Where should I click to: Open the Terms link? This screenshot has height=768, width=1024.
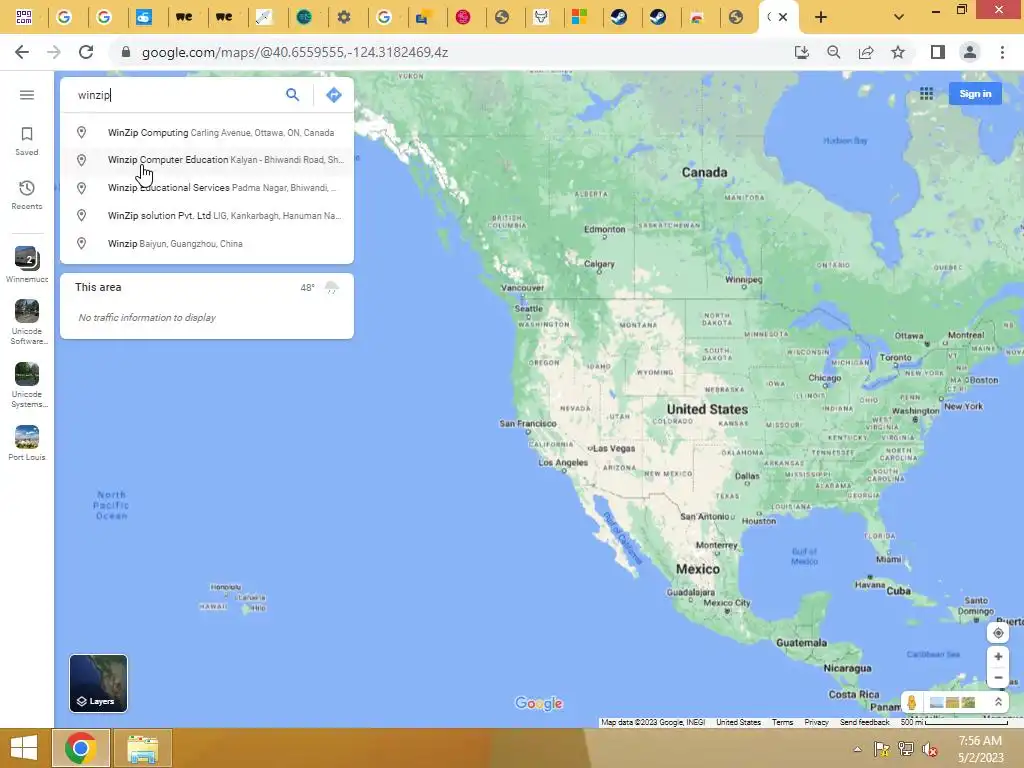[782, 722]
